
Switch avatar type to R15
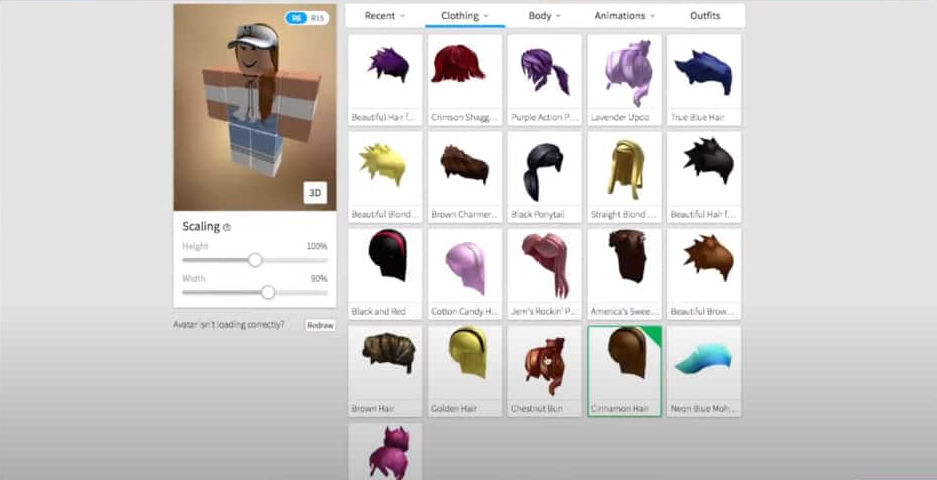pos(317,18)
